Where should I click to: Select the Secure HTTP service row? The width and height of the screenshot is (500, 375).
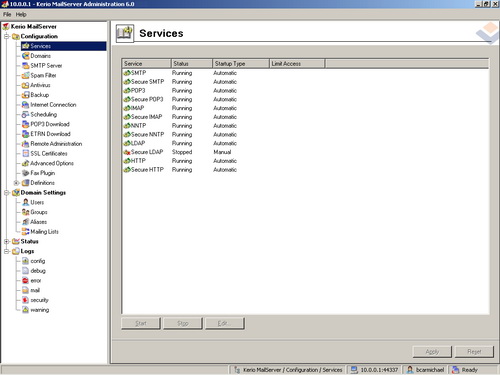[x=305, y=170]
